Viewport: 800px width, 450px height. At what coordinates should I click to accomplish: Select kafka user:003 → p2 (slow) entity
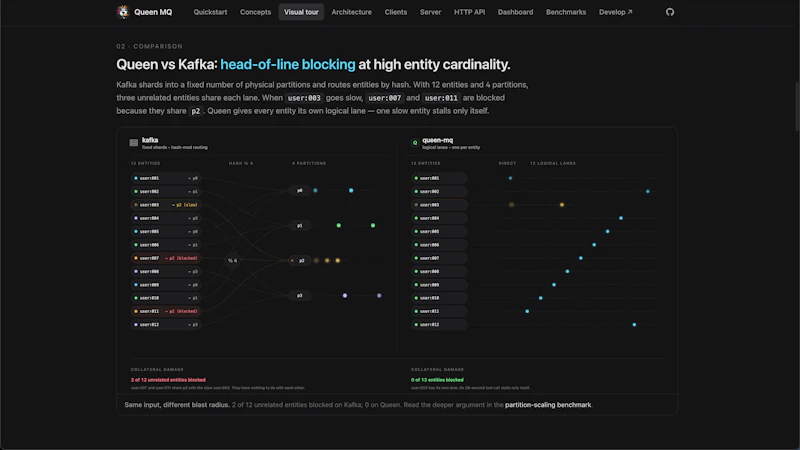point(166,205)
